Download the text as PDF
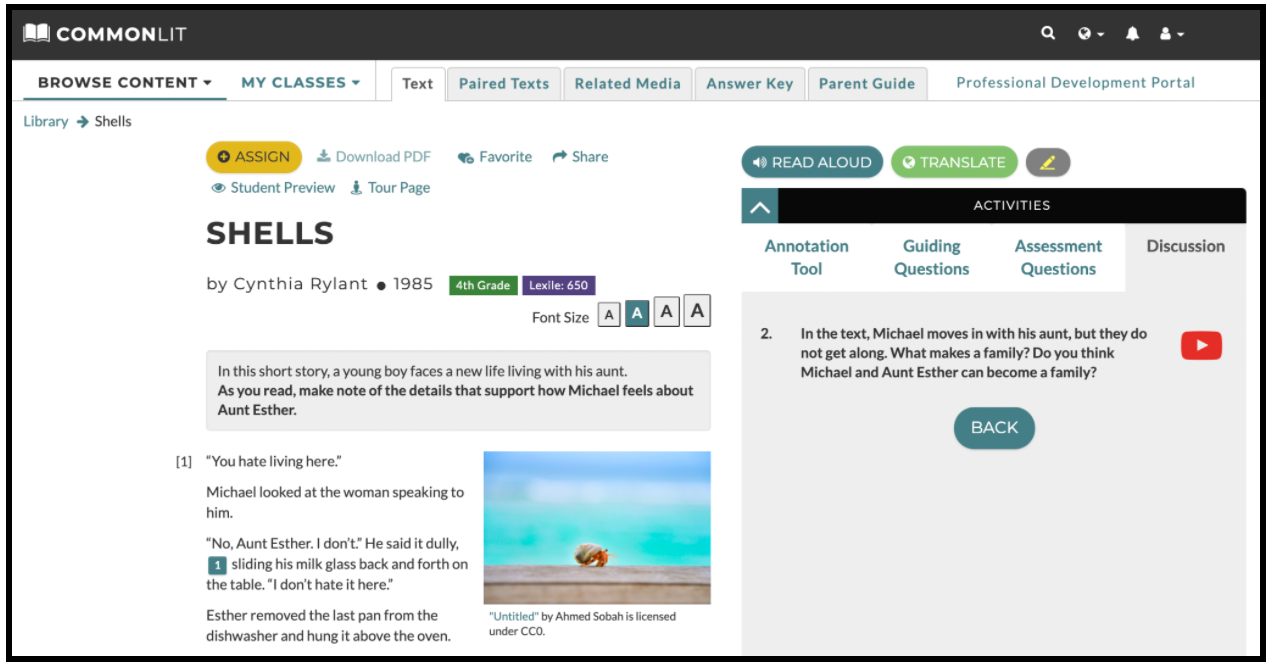Screen dimensions: 1274x670 click(374, 157)
